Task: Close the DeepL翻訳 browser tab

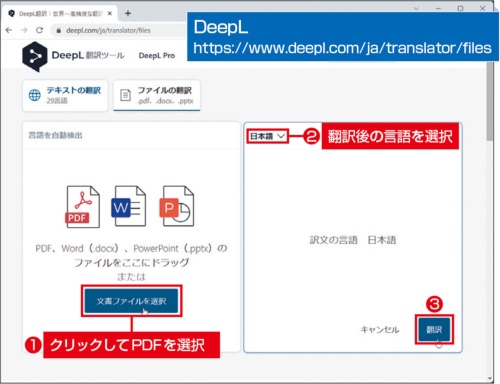Action: (x=110, y=14)
